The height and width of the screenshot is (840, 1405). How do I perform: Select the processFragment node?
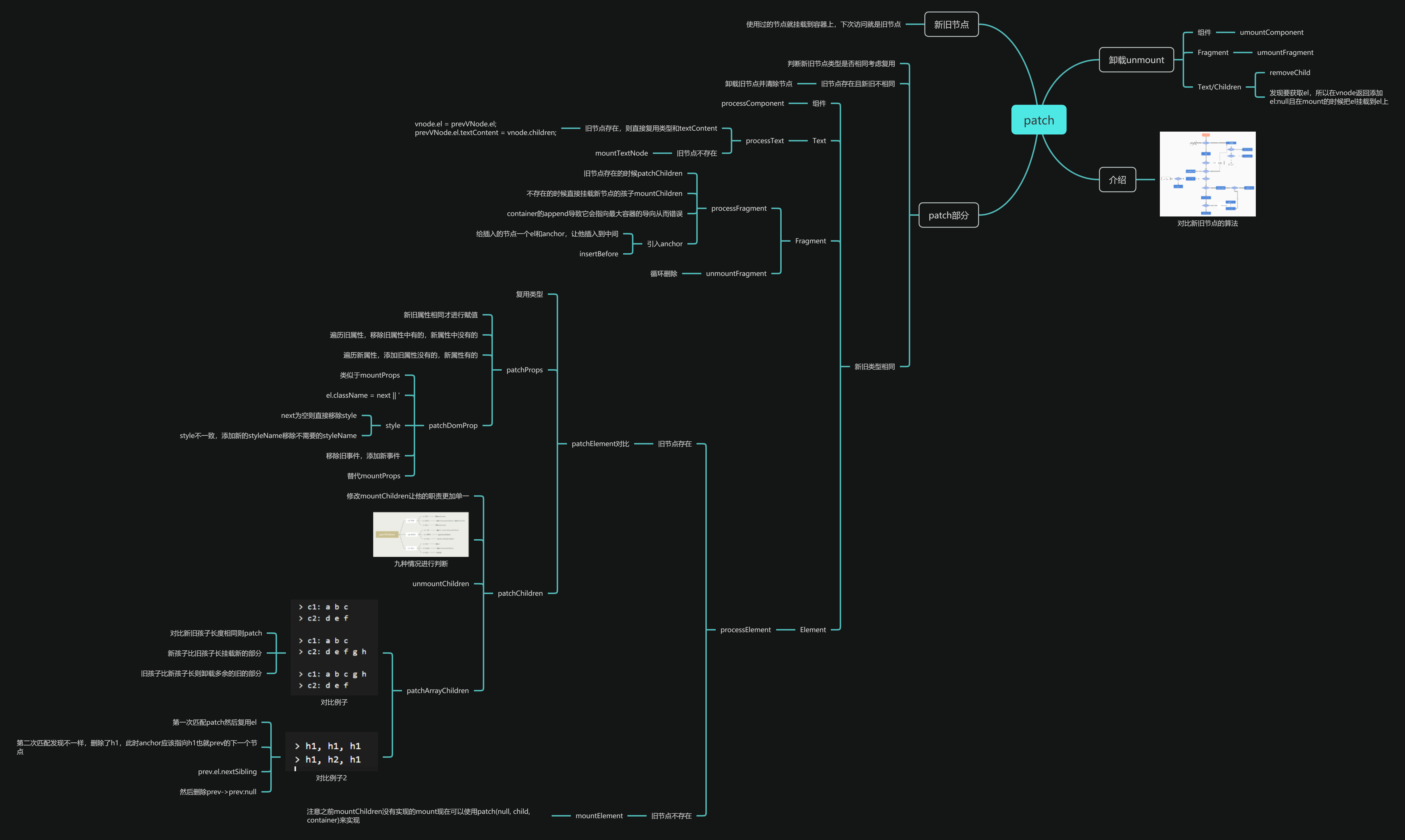pos(738,208)
